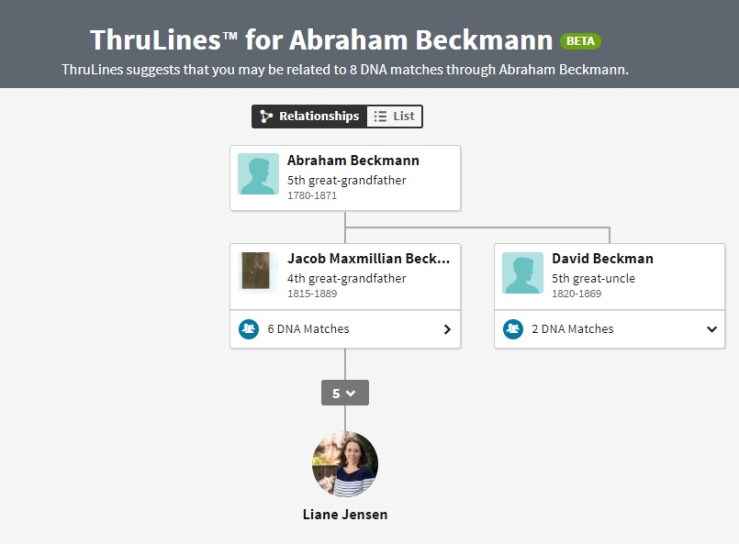Image resolution: width=739 pixels, height=544 pixels.
Task: Open Jacob Maxmillian Beckmann's name link
Action: [x=368, y=258]
